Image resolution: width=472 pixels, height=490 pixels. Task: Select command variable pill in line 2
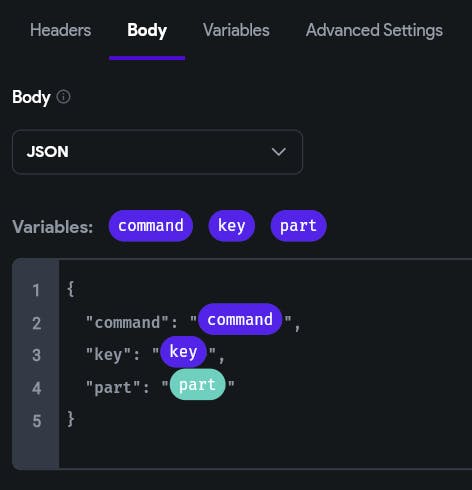240,319
